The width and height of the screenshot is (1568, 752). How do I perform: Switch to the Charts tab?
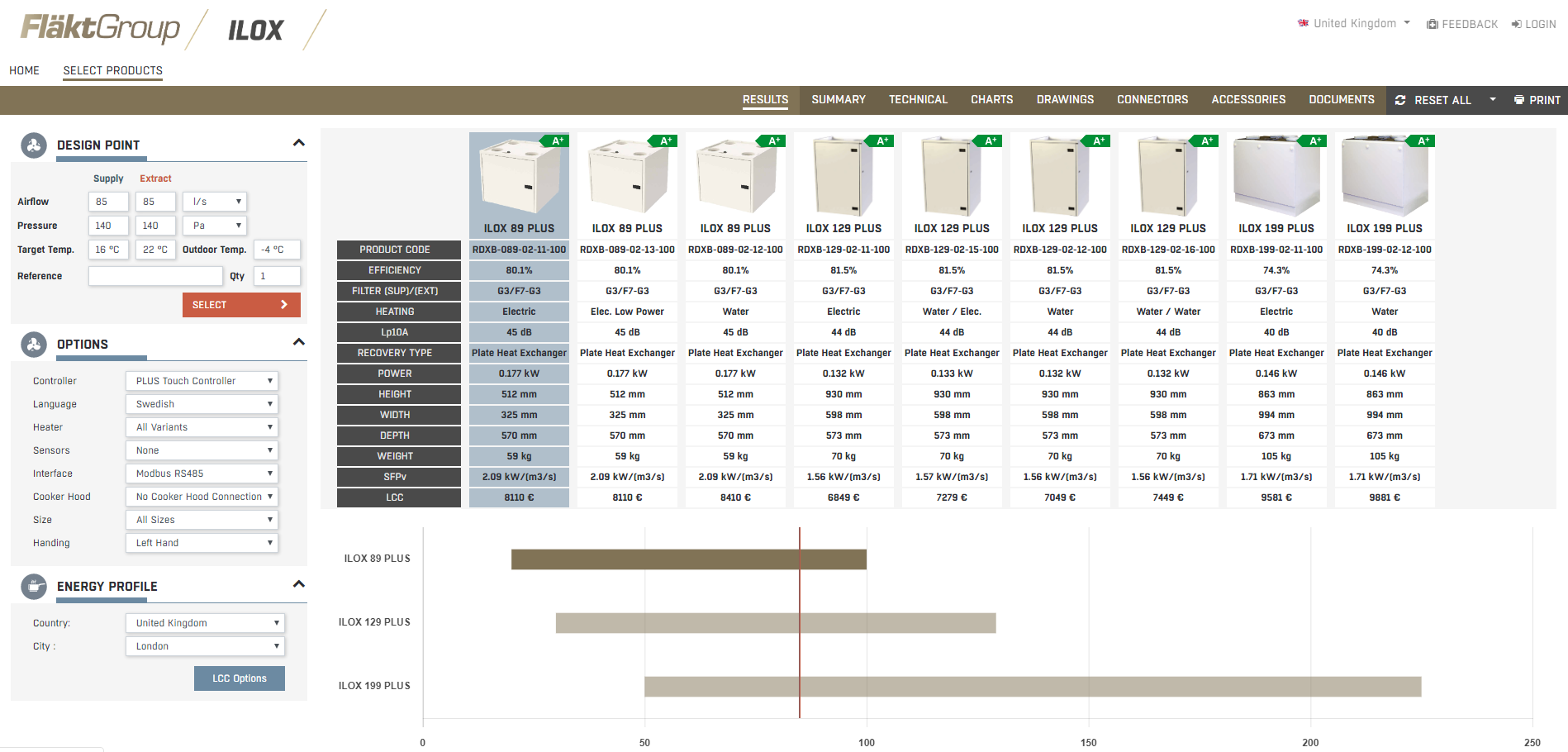point(991,100)
